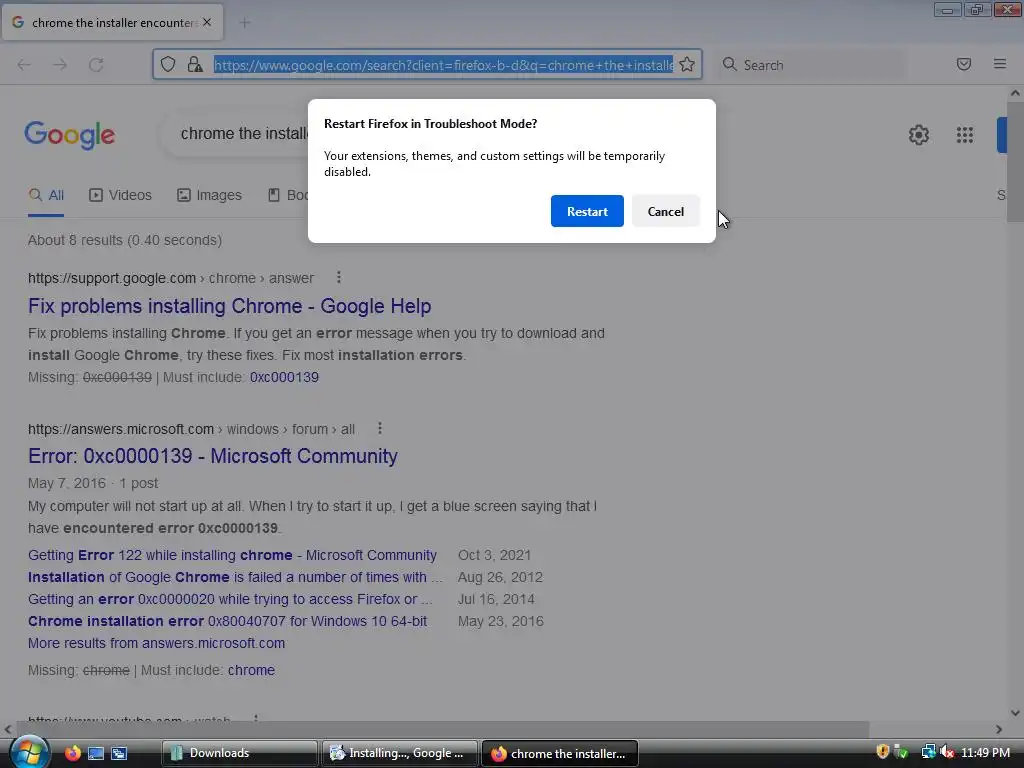This screenshot has width=1024, height=768.
Task: Open 'Getting an error 0xc0000020' link
Action: pyautogui.click(x=230, y=599)
